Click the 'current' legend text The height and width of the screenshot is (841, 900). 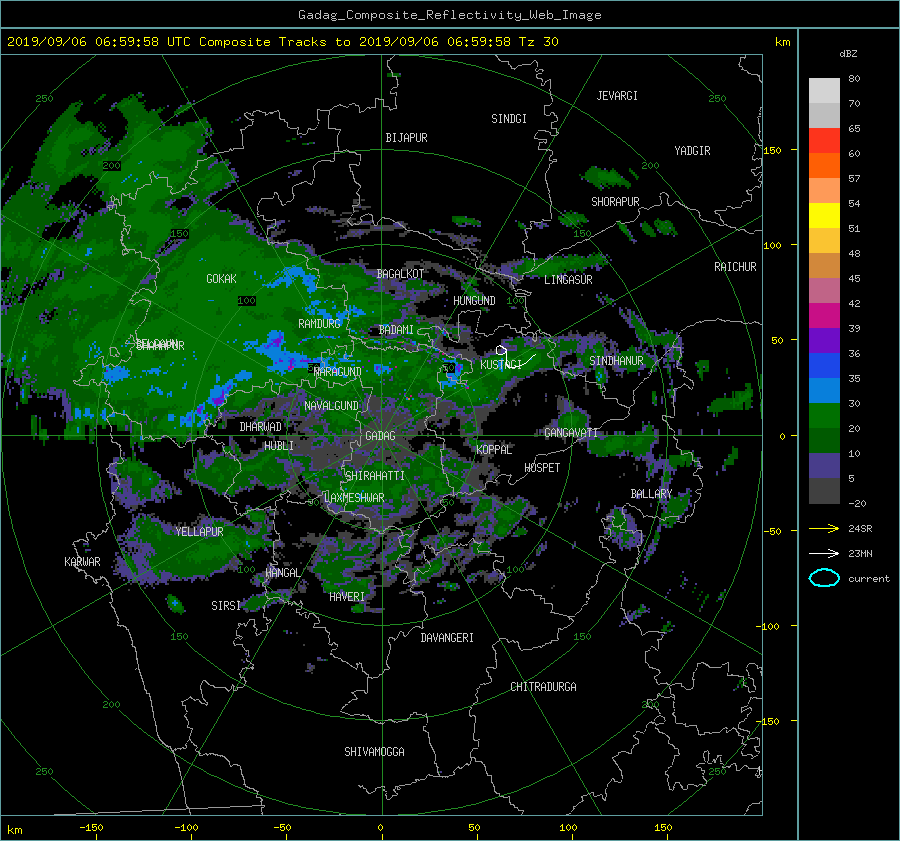pos(869,579)
